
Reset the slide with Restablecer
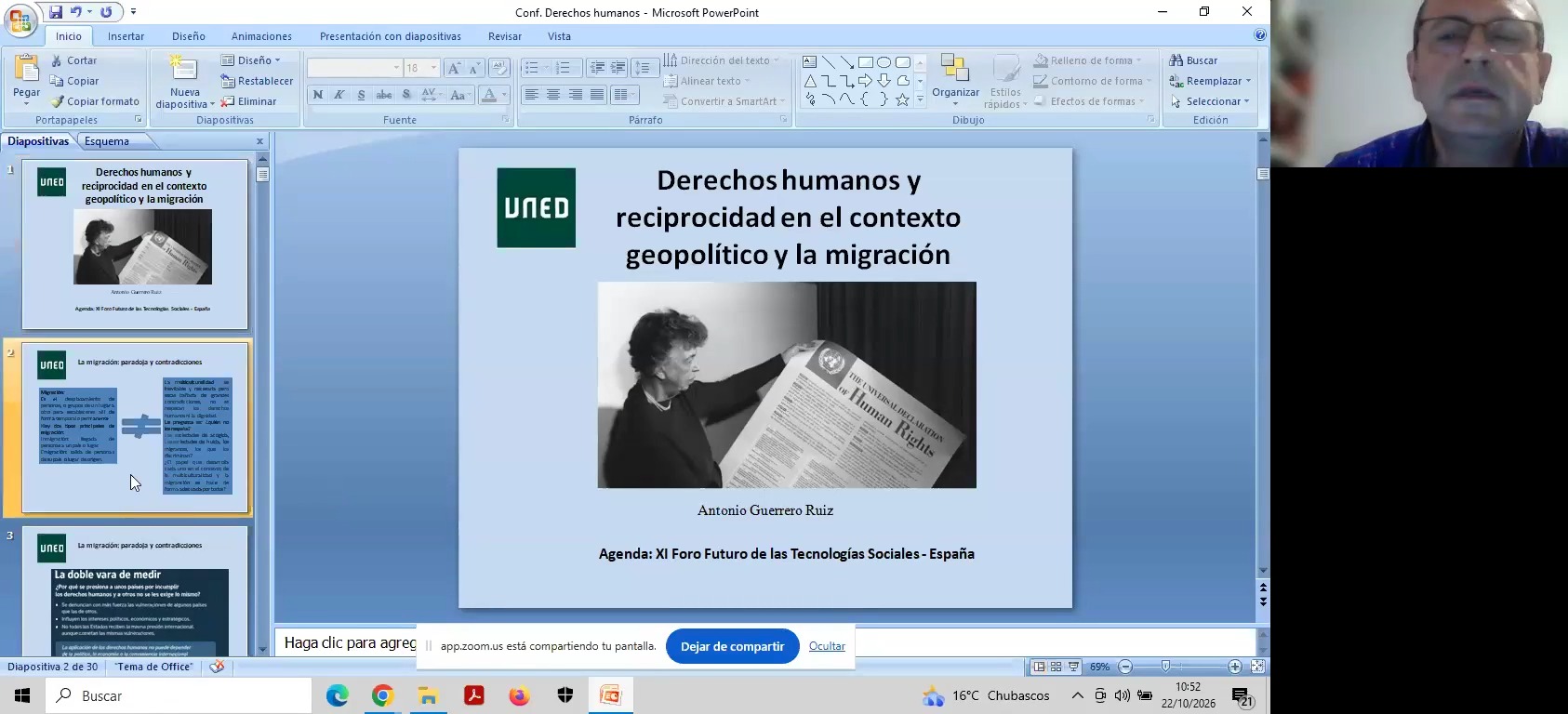pyautogui.click(x=257, y=81)
